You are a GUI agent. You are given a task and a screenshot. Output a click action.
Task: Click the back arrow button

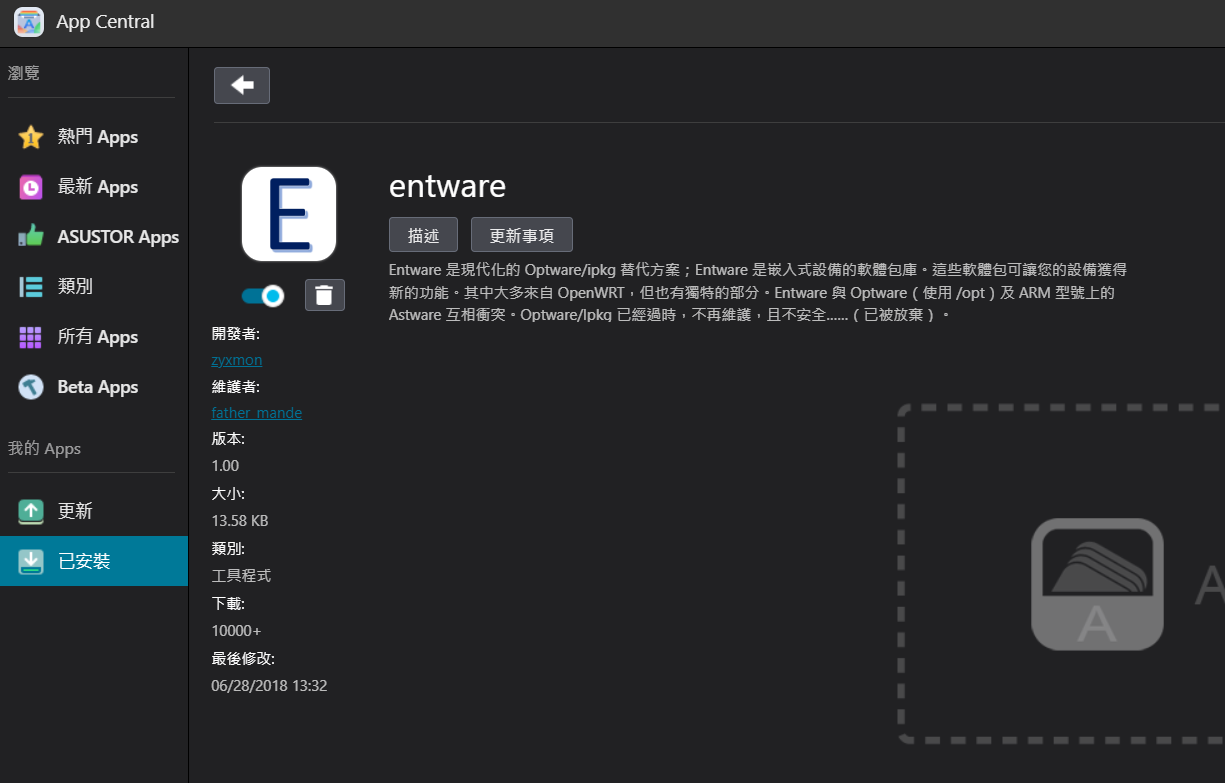tap(242, 86)
